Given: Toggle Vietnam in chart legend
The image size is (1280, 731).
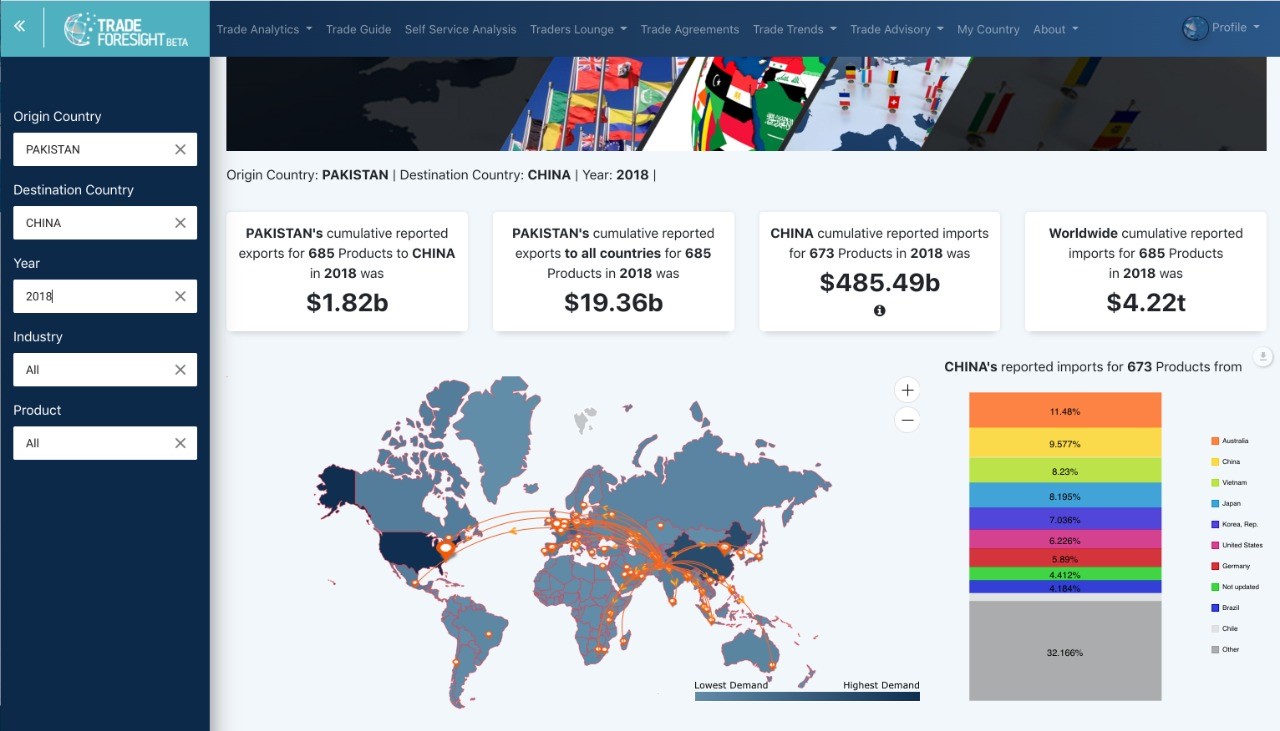Looking at the screenshot, I should pos(1229,483).
